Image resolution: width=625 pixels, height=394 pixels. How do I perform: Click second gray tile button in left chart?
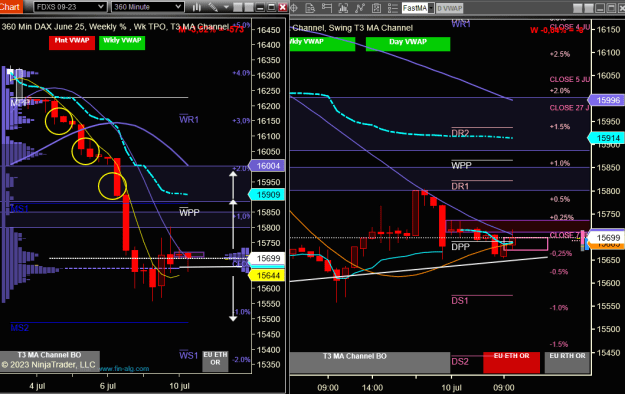point(249,7)
